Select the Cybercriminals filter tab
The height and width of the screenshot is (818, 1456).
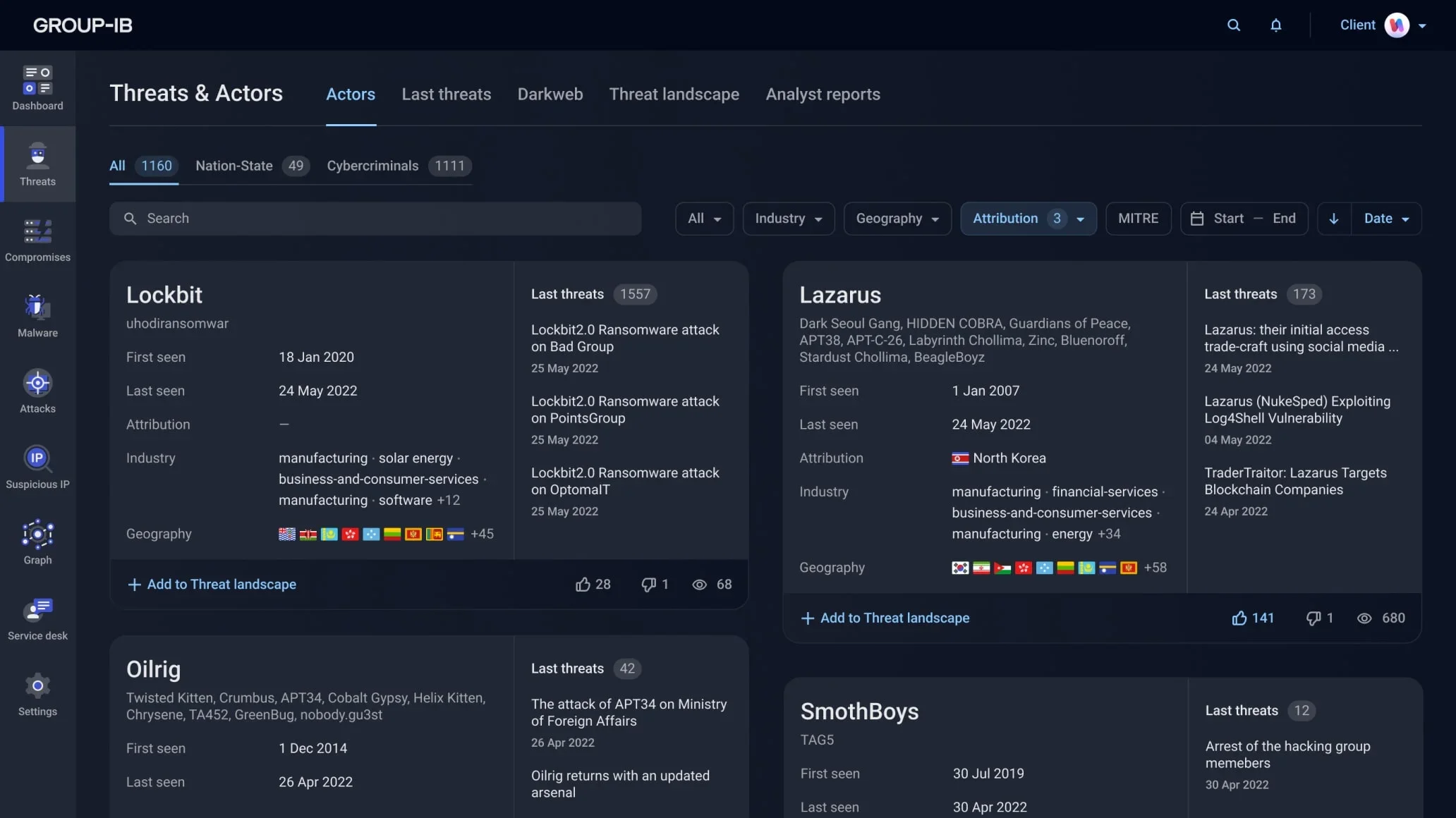372,166
